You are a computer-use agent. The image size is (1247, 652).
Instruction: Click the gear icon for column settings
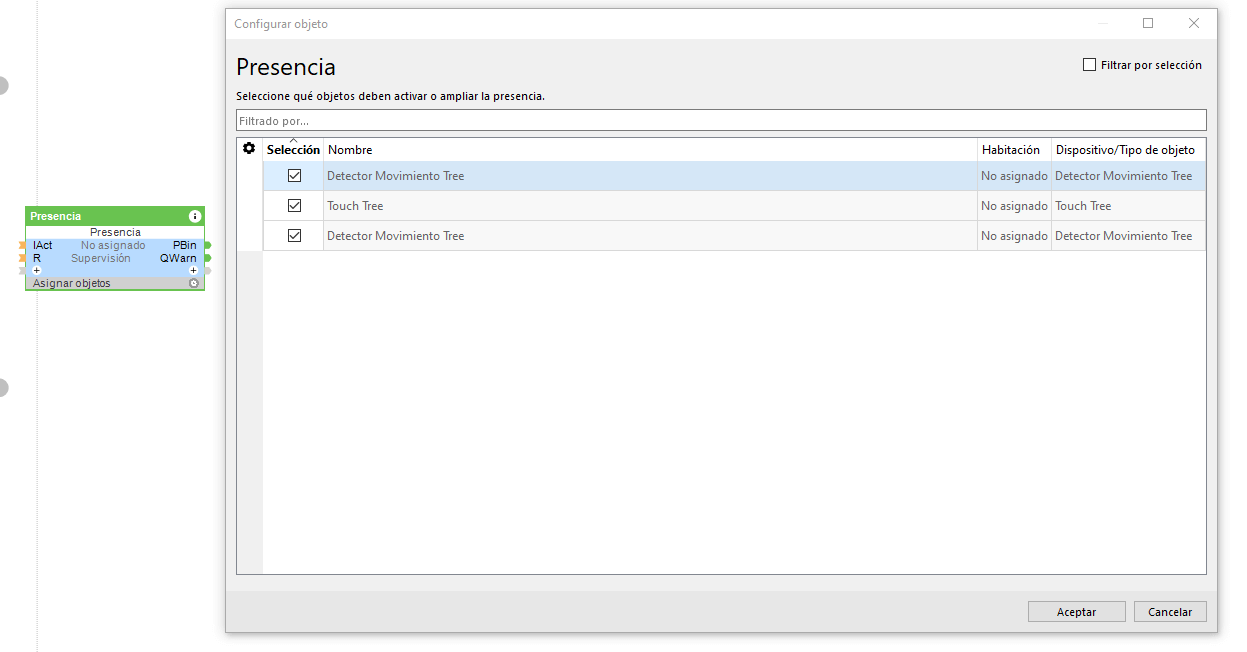[249, 149]
